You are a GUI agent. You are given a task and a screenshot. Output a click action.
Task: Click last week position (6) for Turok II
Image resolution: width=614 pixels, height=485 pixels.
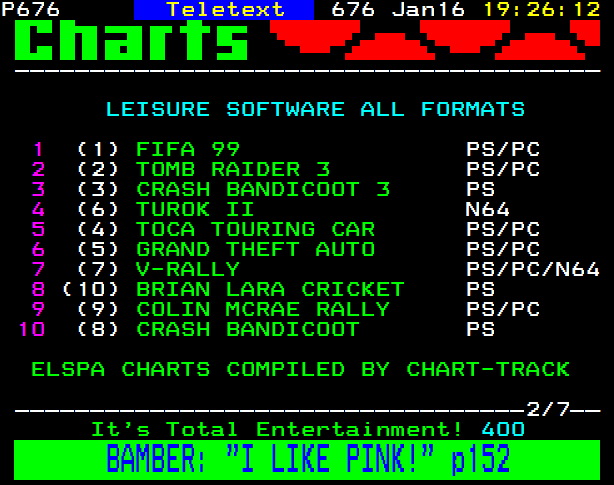(98, 209)
